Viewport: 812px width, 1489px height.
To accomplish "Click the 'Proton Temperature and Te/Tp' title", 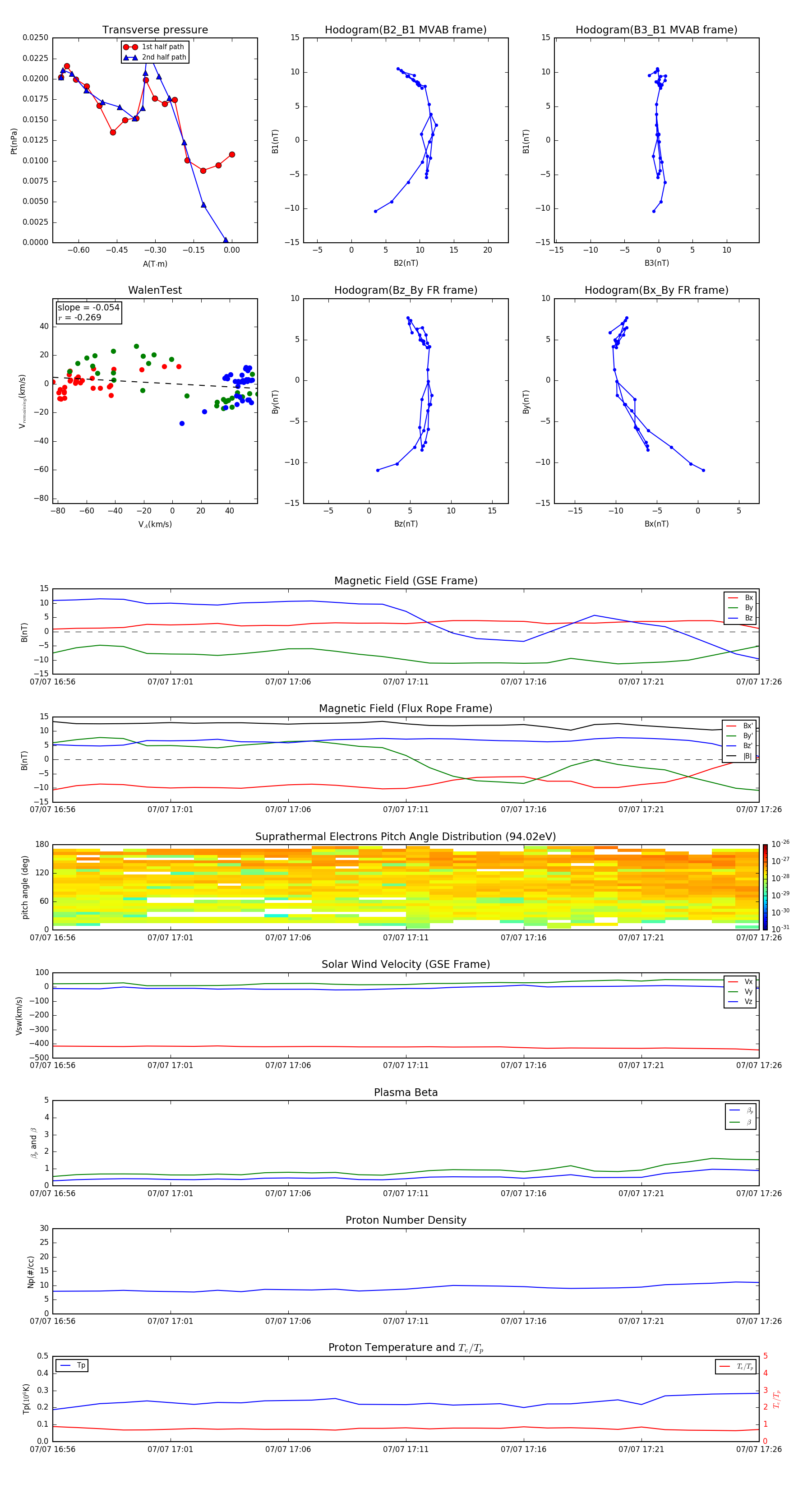I will click(406, 1348).
